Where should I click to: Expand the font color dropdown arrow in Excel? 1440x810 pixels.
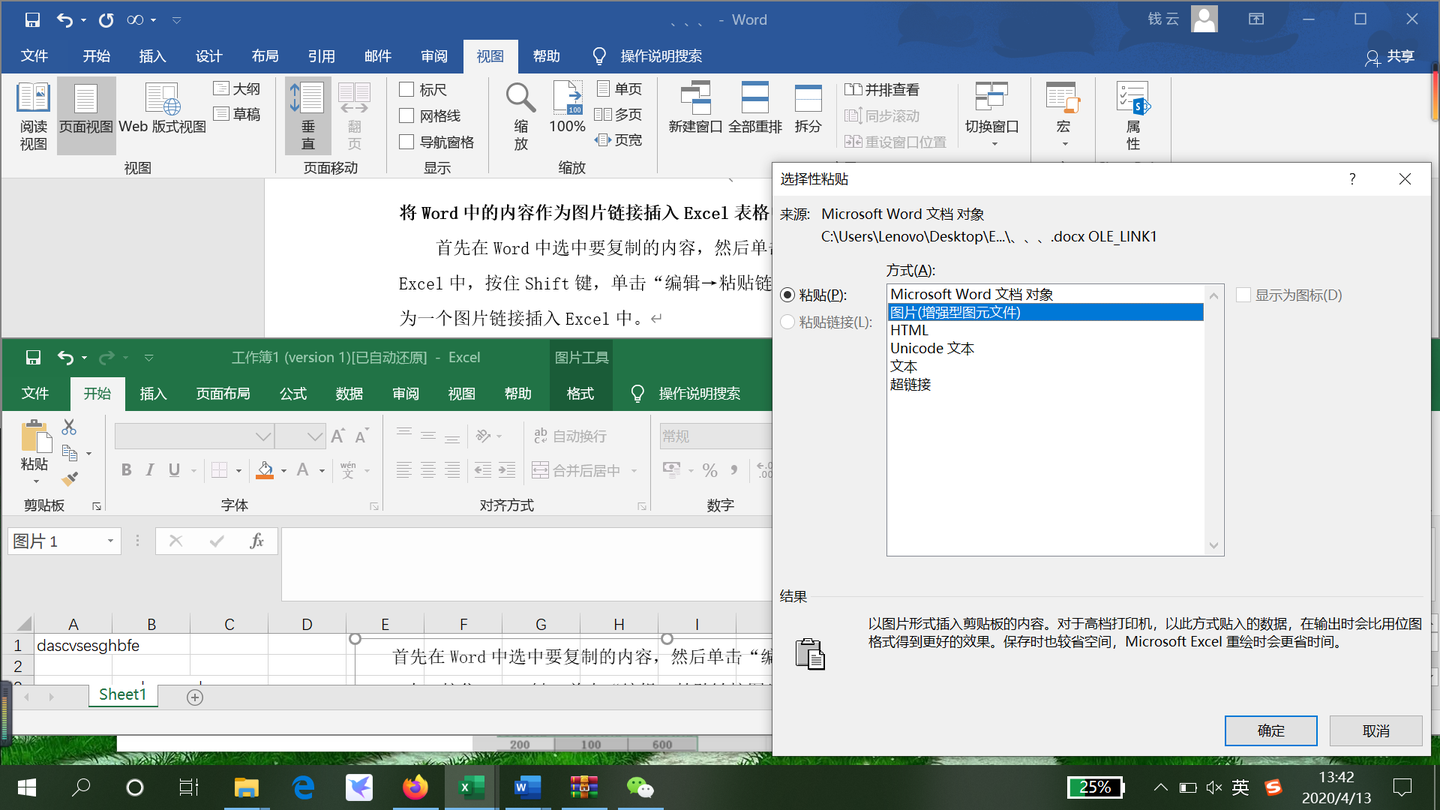(x=322, y=470)
